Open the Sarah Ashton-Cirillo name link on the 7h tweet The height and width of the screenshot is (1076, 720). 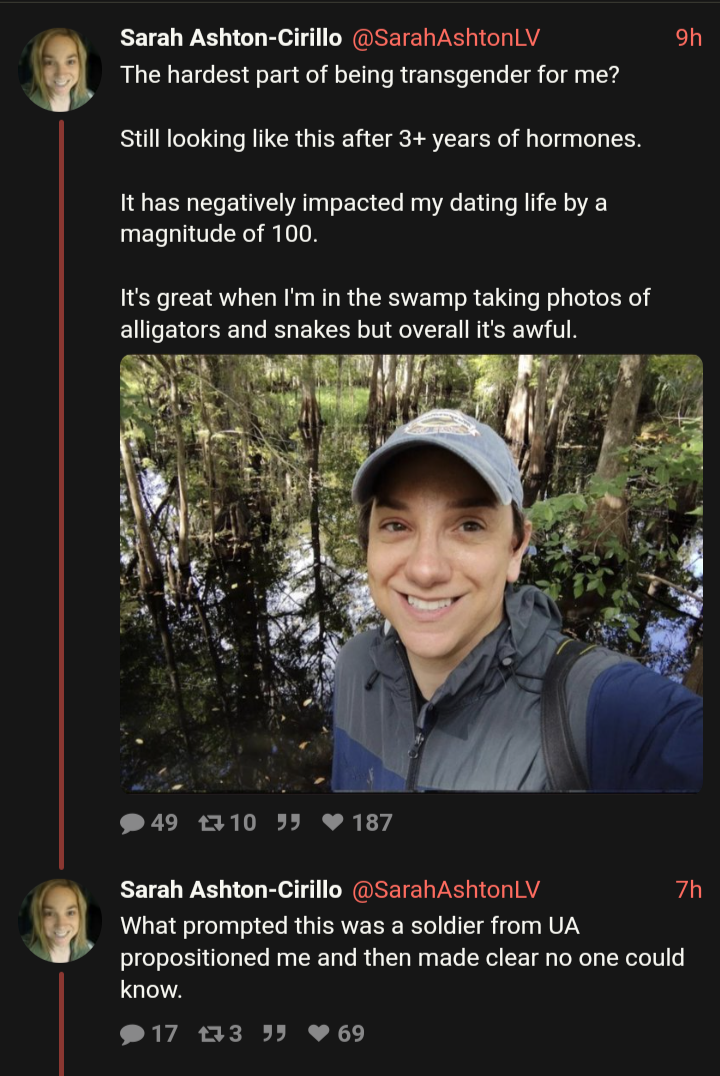[230, 889]
